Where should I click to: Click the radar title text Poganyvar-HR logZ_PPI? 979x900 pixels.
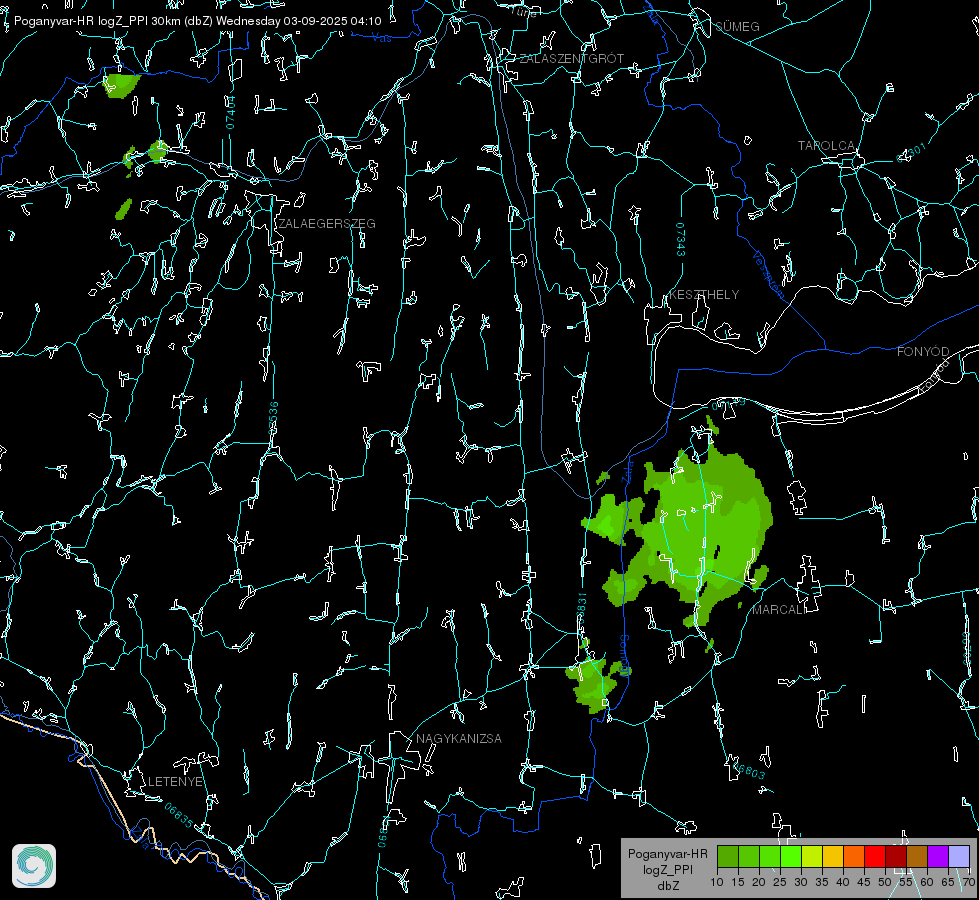(81, 21)
